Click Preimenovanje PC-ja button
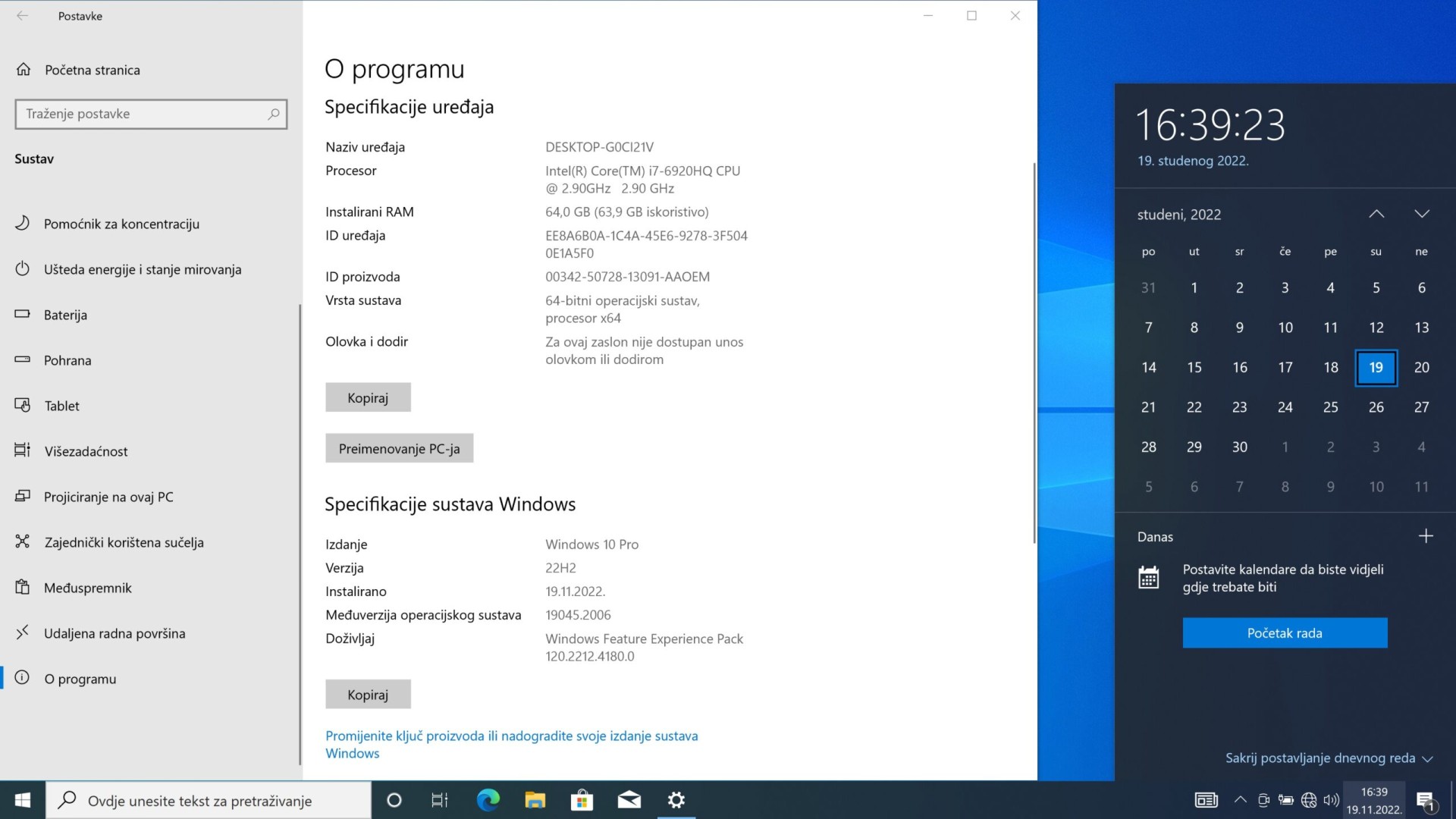 399,448
